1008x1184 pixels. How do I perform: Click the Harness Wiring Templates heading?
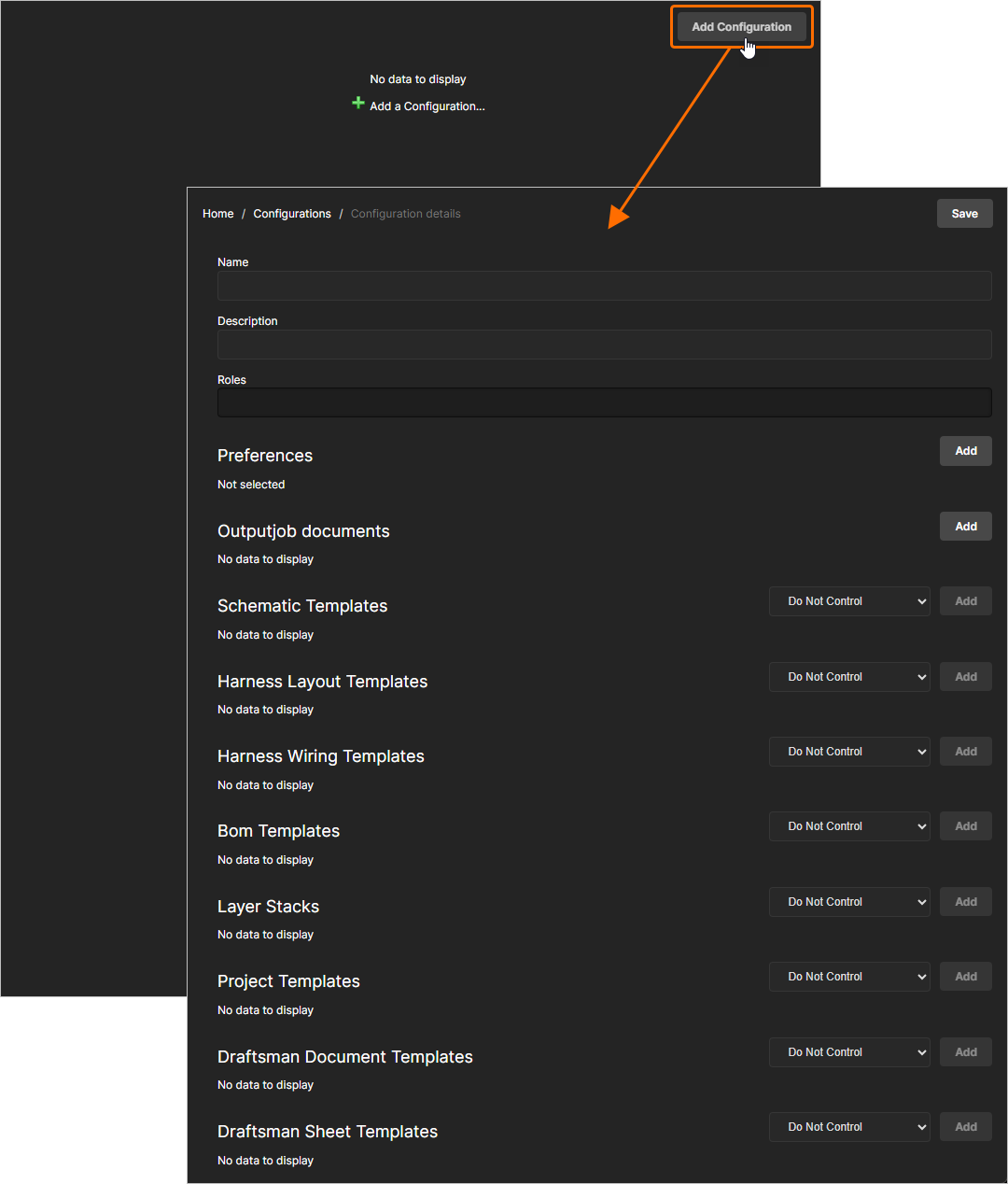[321, 756]
